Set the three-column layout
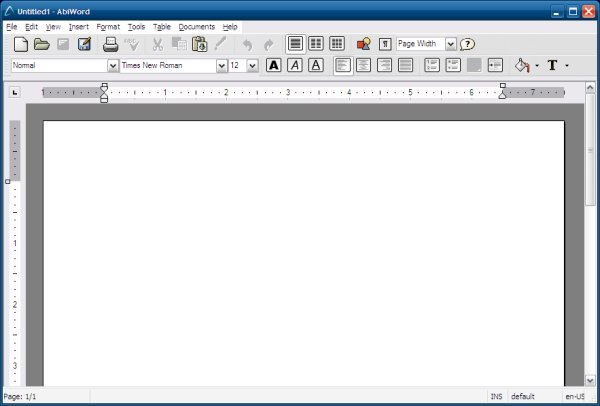Viewport: 600px width, 406px height. [337, 44]
